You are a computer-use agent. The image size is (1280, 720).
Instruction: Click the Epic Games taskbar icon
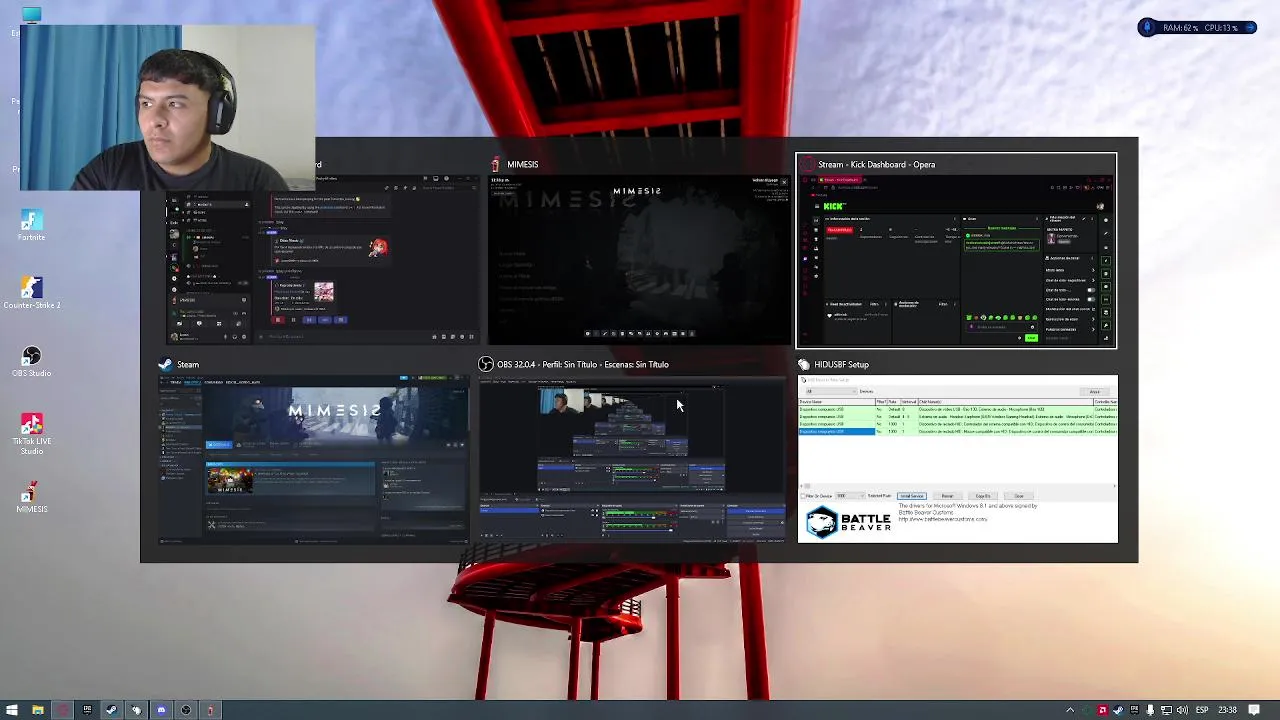87,710
